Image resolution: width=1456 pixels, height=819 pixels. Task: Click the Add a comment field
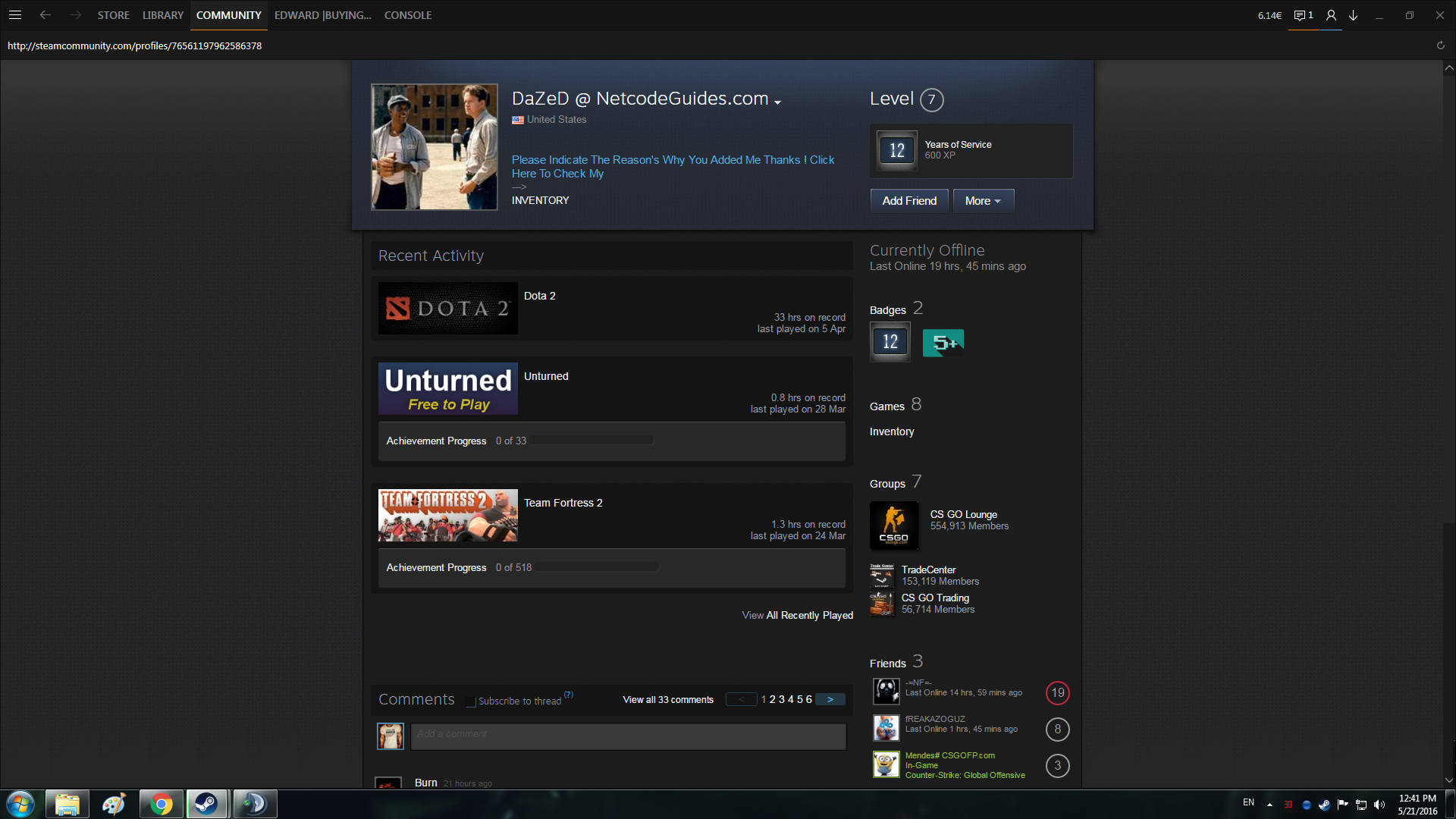point(628,736)
